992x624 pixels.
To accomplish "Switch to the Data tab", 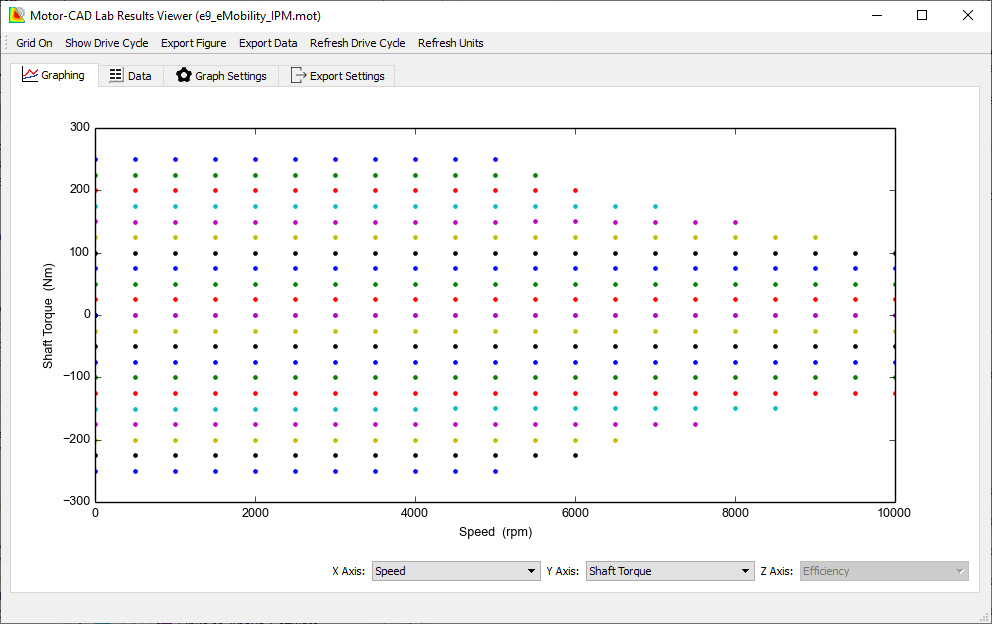I will pyautogui.click(x=131, y=75).
